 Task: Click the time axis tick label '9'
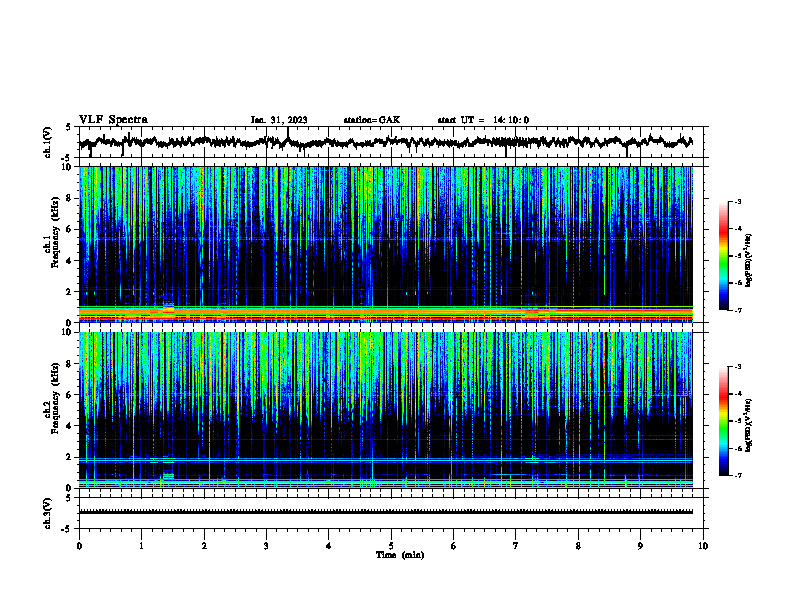[x=640, y=546]
